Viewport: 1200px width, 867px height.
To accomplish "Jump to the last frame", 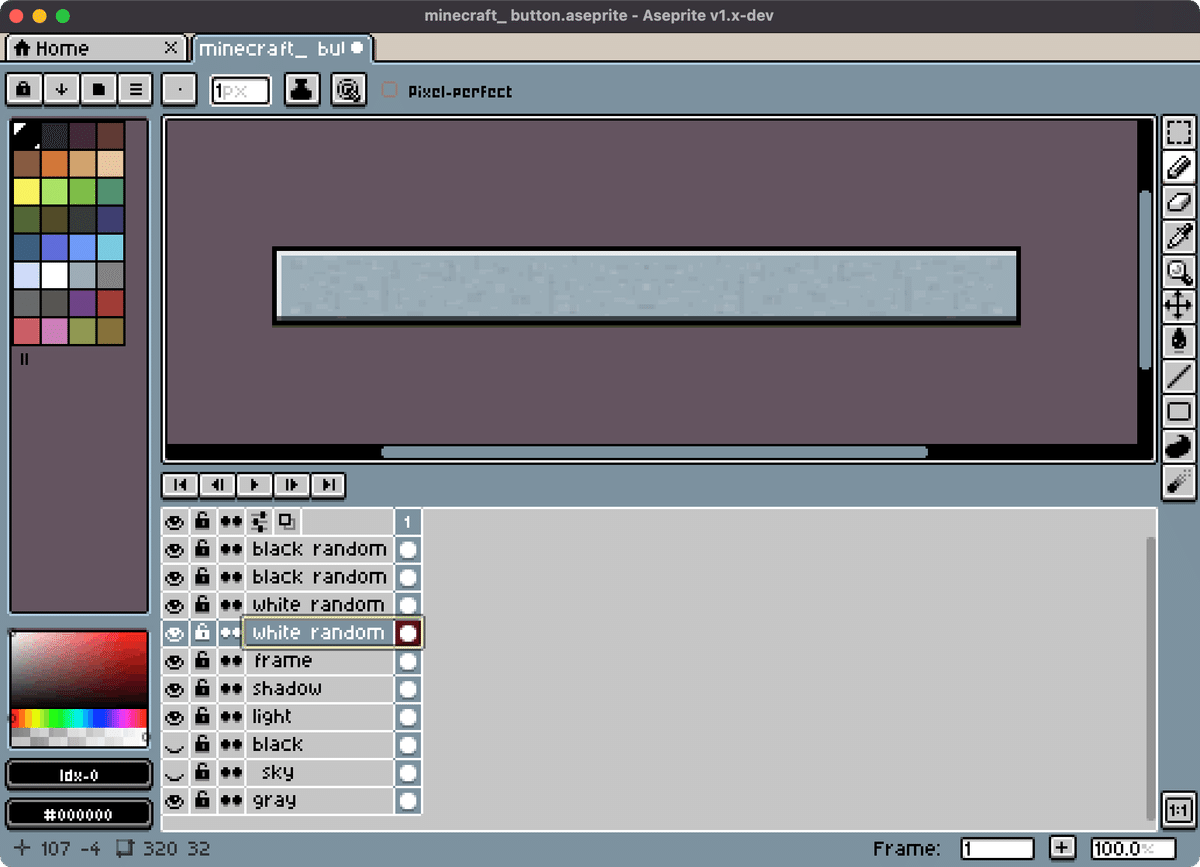I will pos(328,485).
